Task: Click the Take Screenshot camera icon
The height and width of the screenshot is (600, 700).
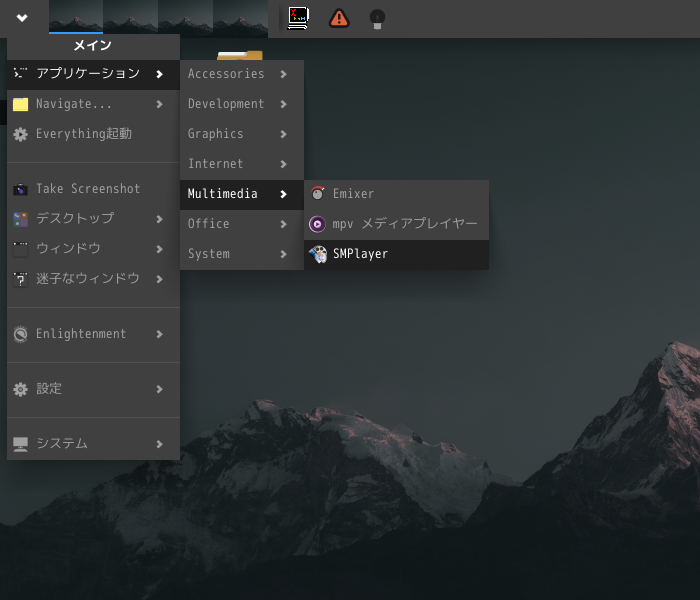Action: pos(20,189)
